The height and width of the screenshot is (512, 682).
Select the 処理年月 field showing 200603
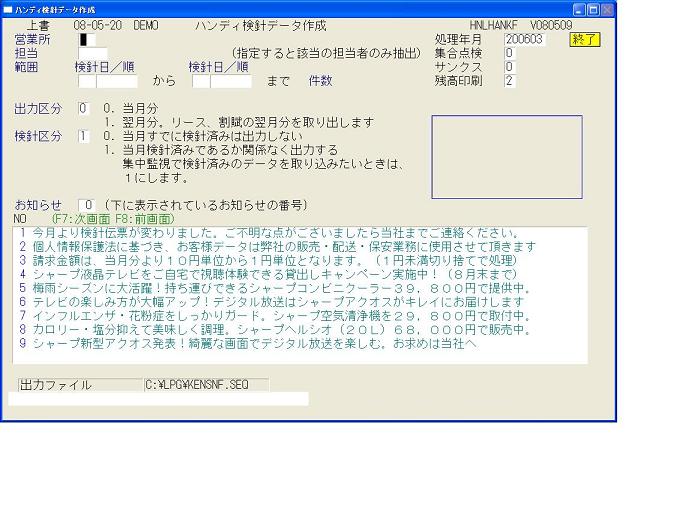pyautogui.click(x=525, y=40)
